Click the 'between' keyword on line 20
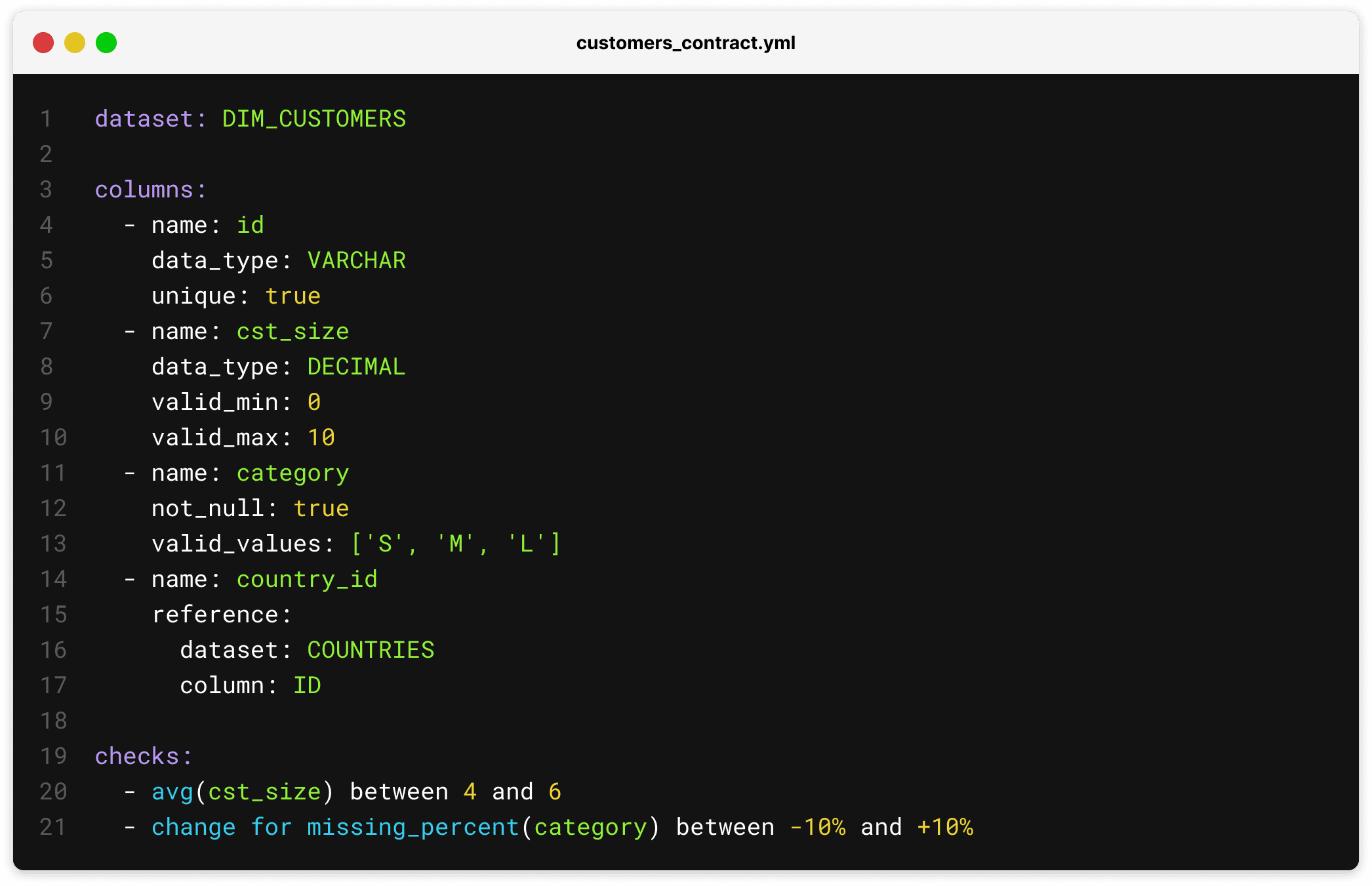Viewport: 1372px width, 886px height. click(x=399, y=792)
